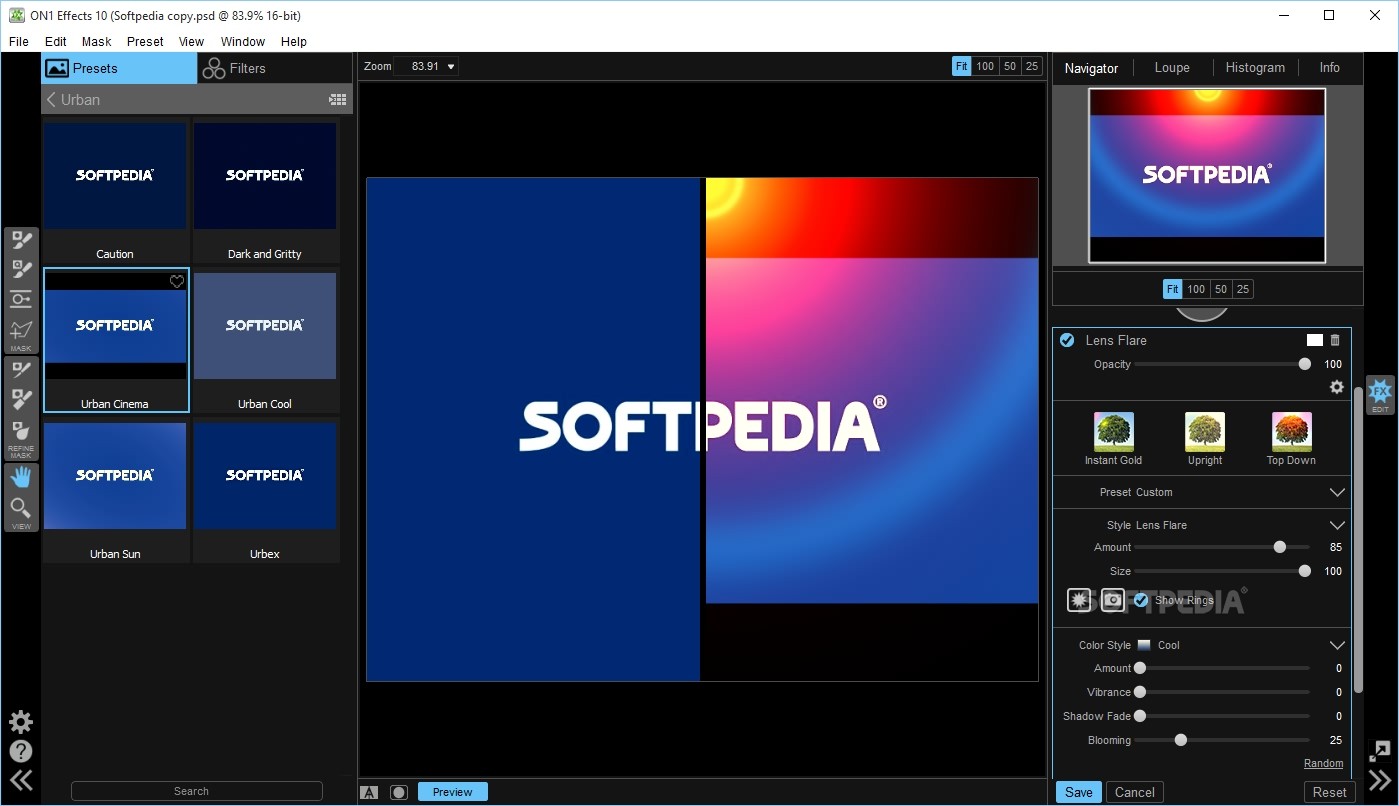Expand the Color Style Cool dropdown

pos(1337,645)
